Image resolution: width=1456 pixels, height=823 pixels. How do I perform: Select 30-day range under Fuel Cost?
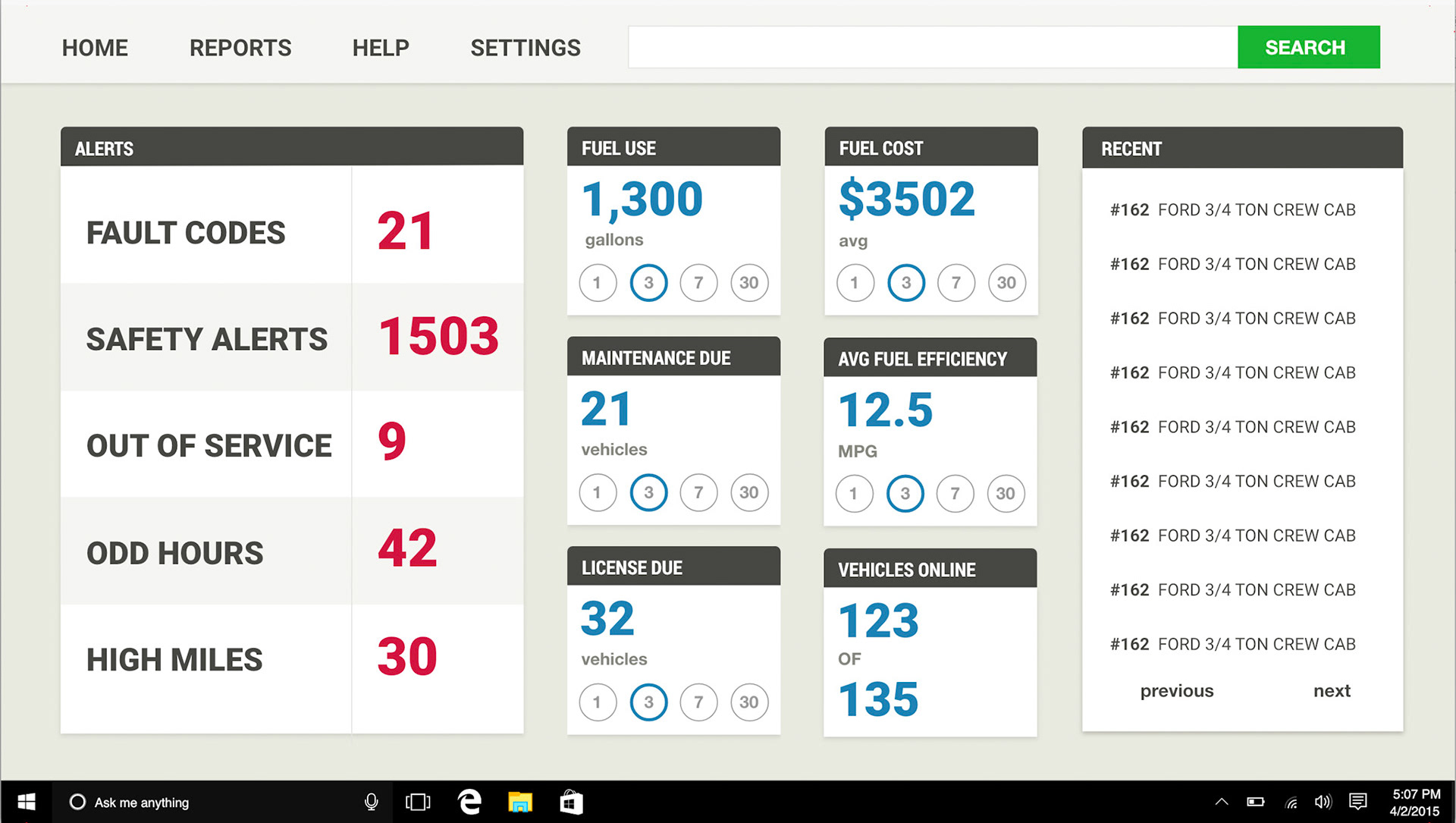click(x=1006, y=283)
